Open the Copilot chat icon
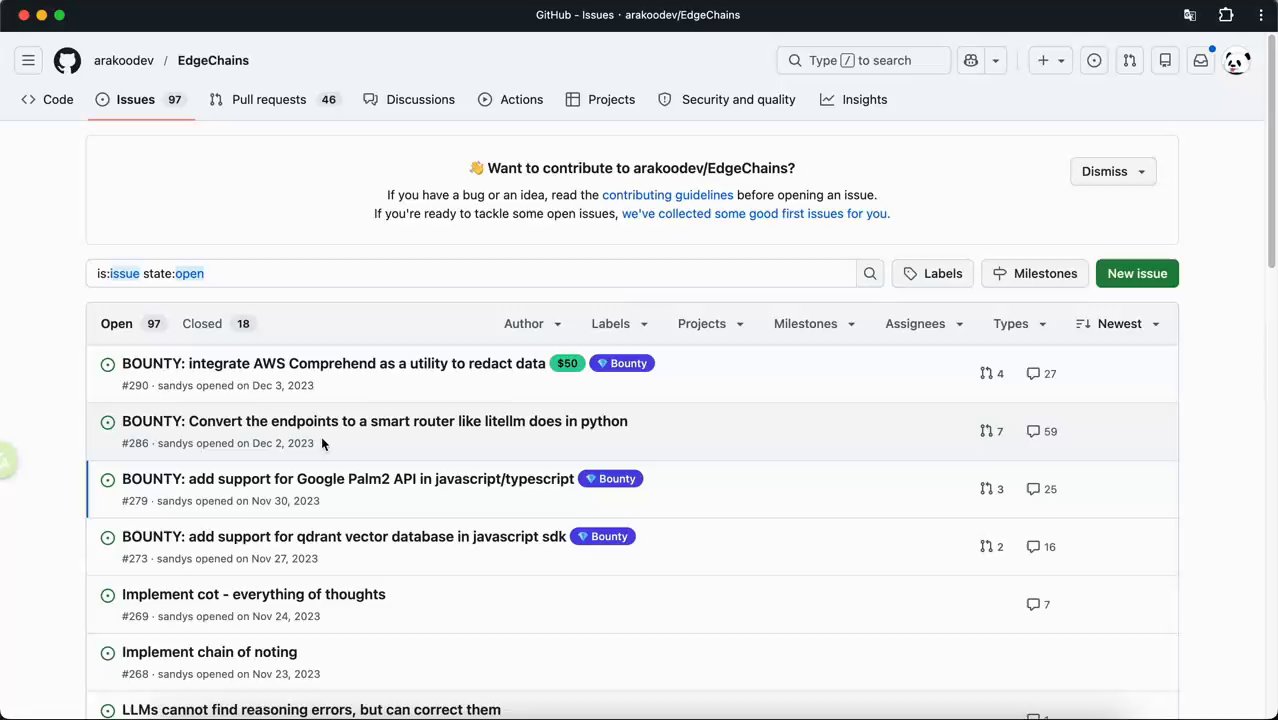Viewport: 1278px width, 720px height. click(970, 60)
